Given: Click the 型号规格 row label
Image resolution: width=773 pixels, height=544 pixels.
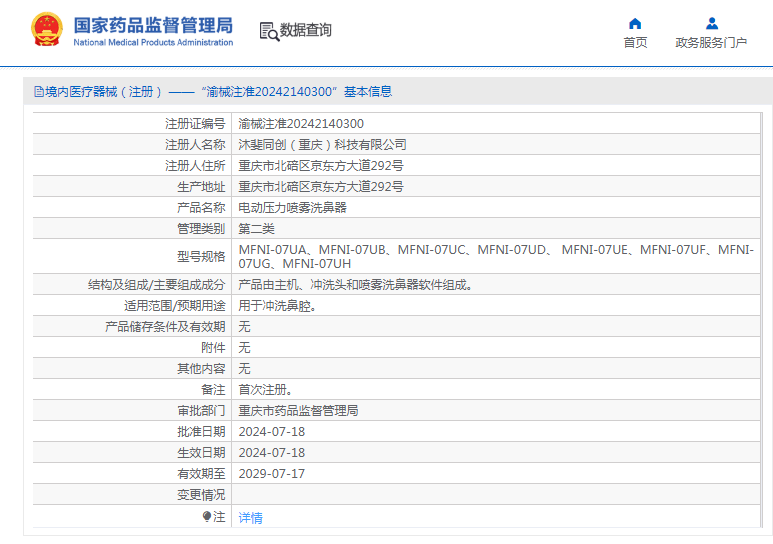Looking at the screenshot, I should pos(201,256).
